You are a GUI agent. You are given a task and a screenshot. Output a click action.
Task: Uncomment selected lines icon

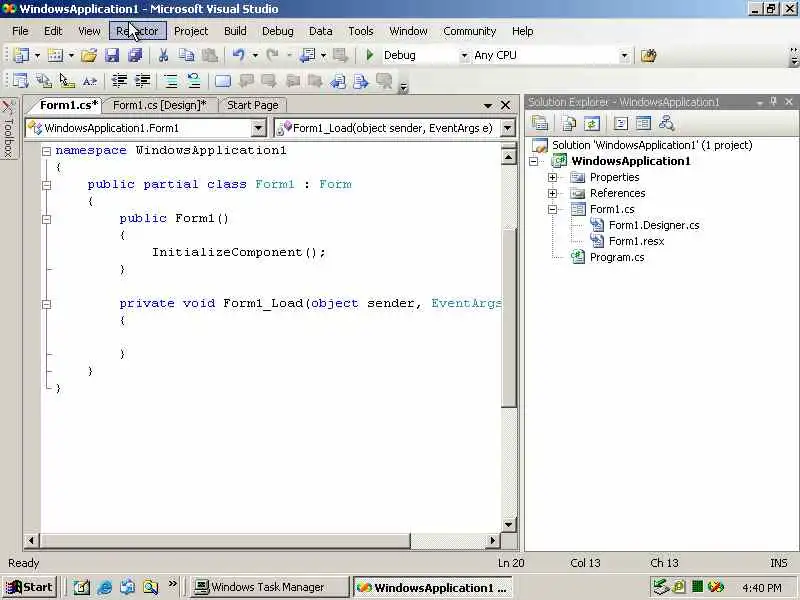(194, 81)
